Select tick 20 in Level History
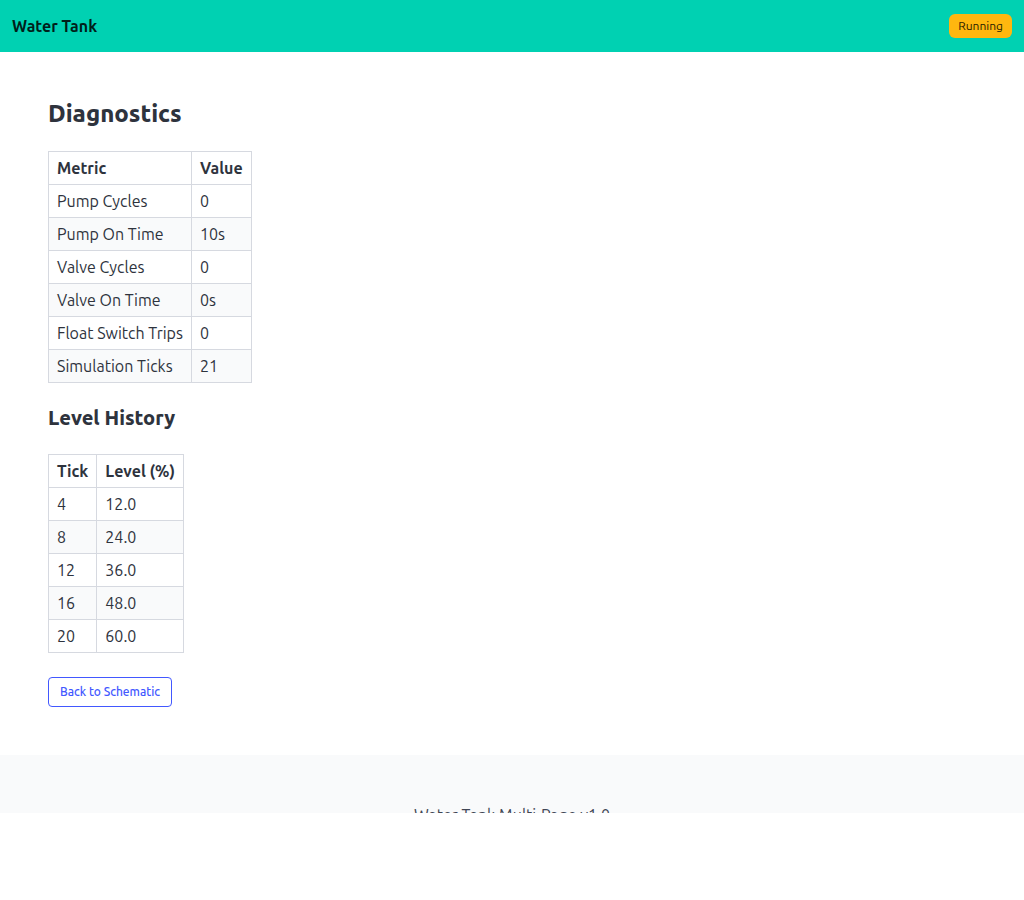This screenshot has height=900, width=1024. [x=66, y=636]
